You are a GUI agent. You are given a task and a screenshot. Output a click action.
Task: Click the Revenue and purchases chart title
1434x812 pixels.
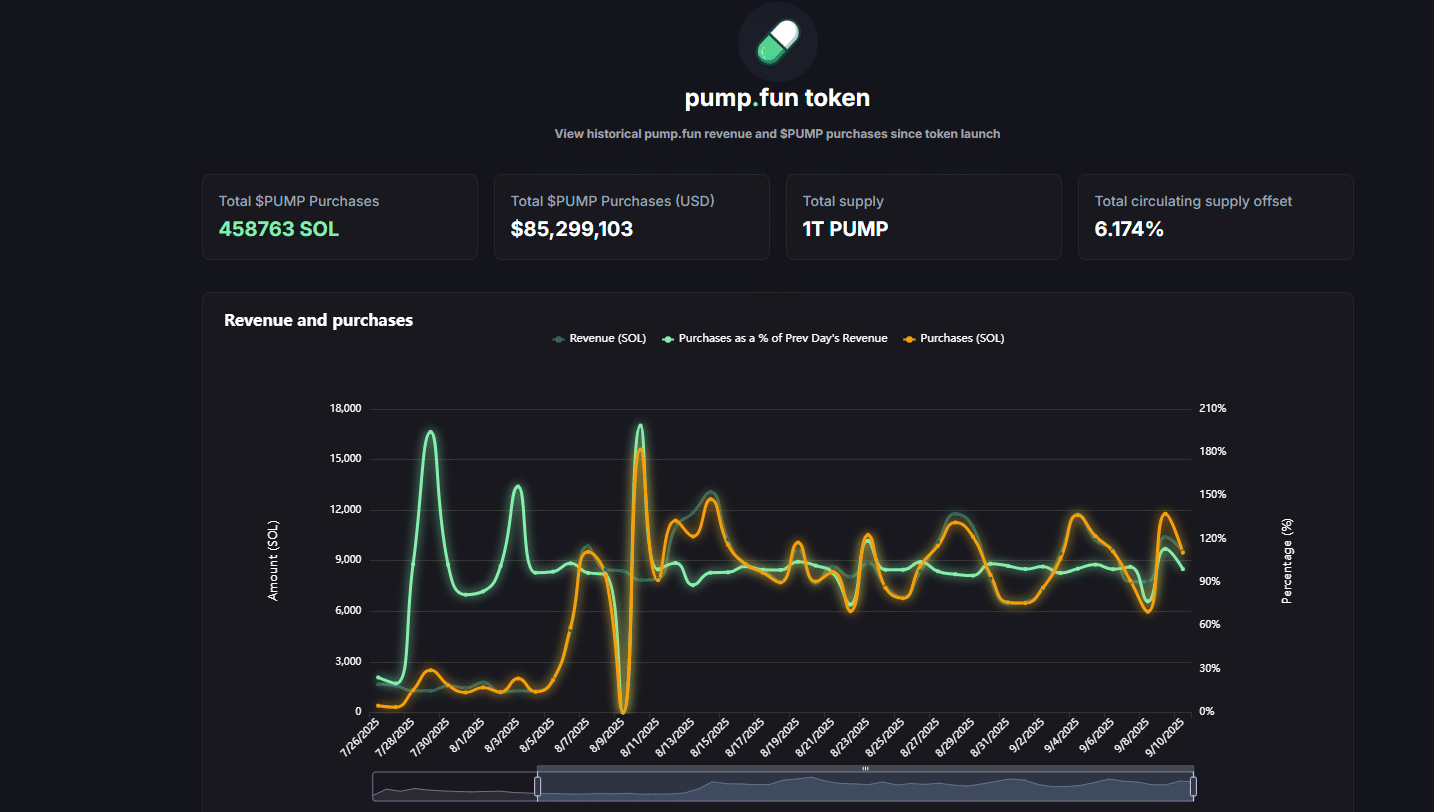(x=318, y=320)
